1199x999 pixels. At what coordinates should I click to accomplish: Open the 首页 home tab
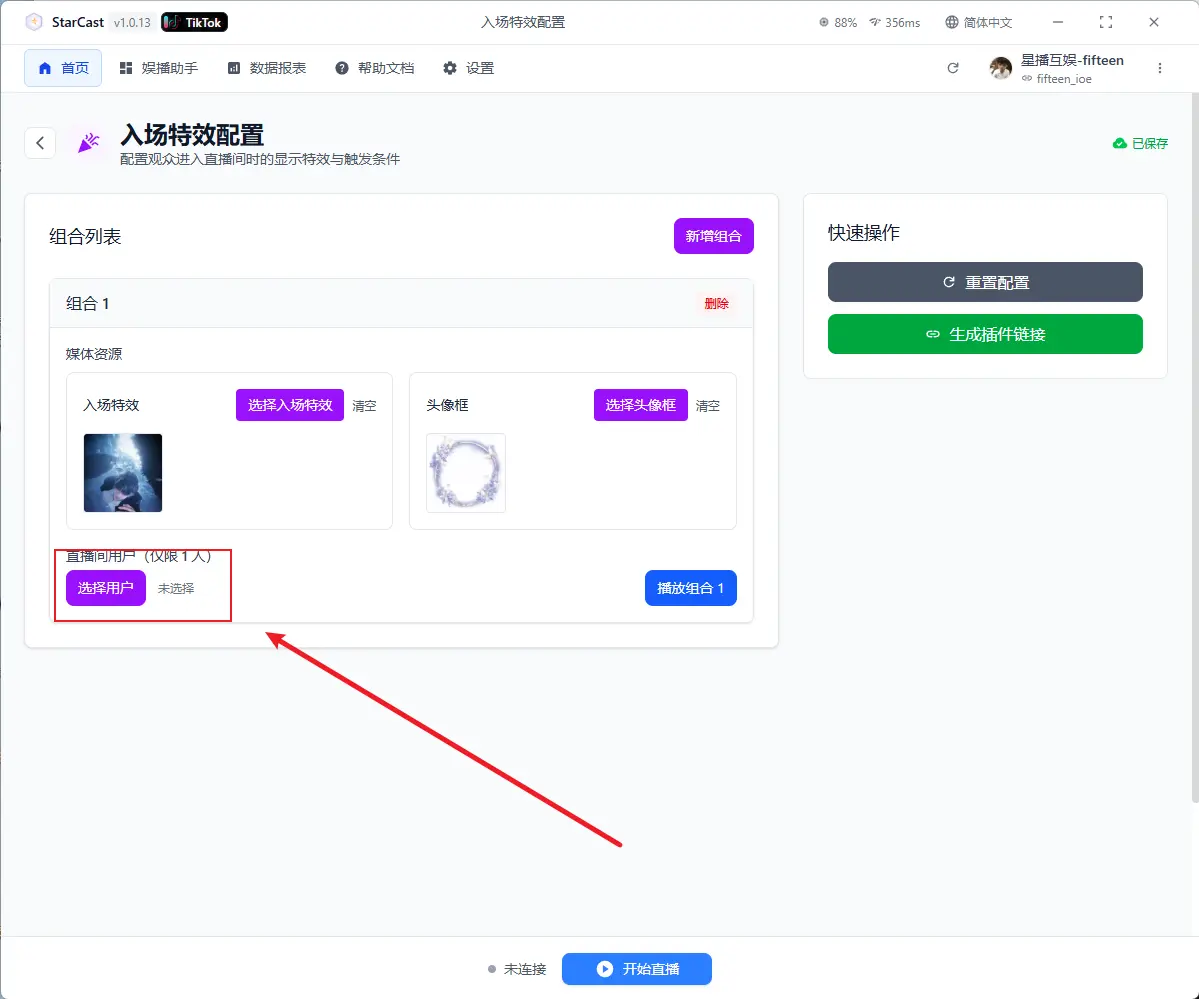(63, 68)
